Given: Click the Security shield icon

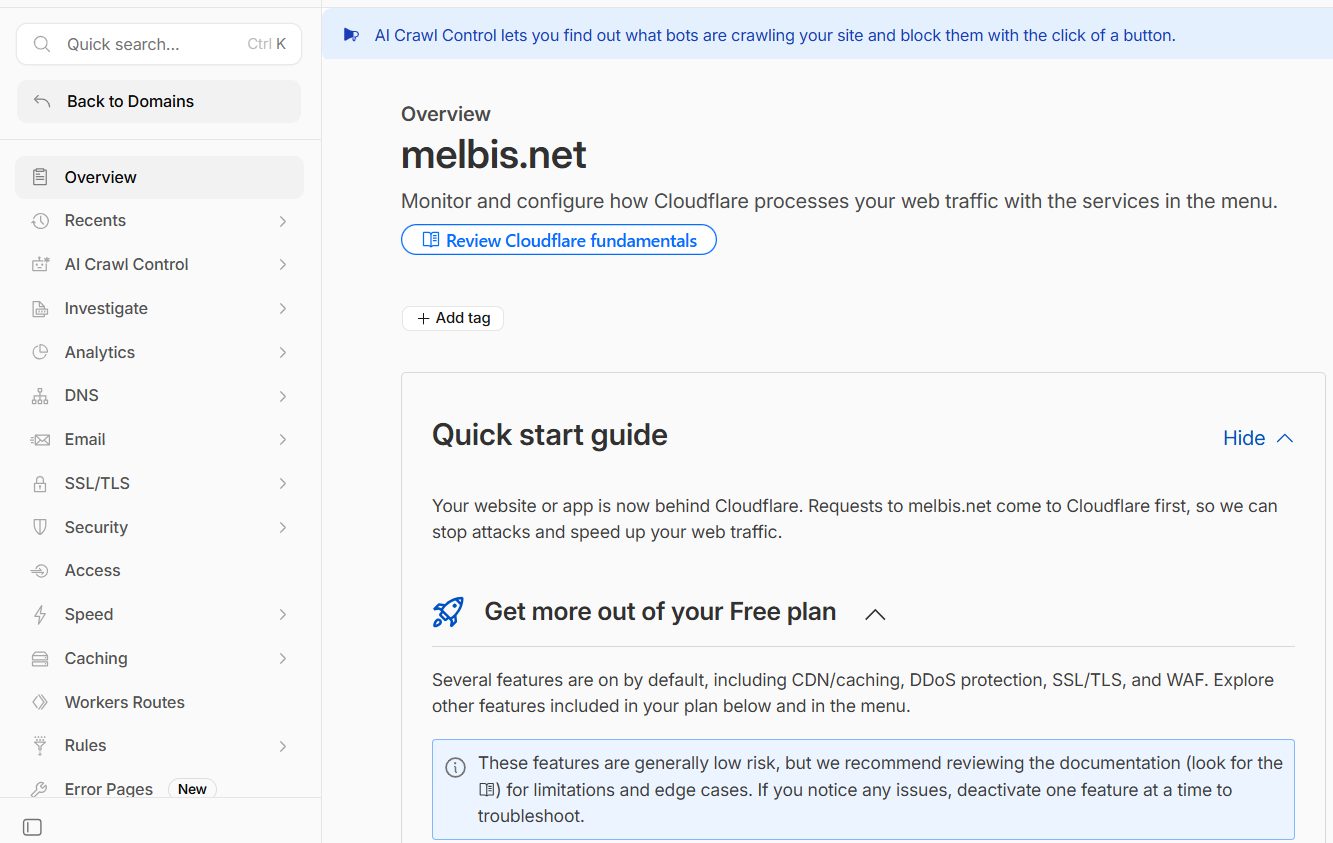Looking at the screenshot, I should pyautogui.click(x=40, y=527).
